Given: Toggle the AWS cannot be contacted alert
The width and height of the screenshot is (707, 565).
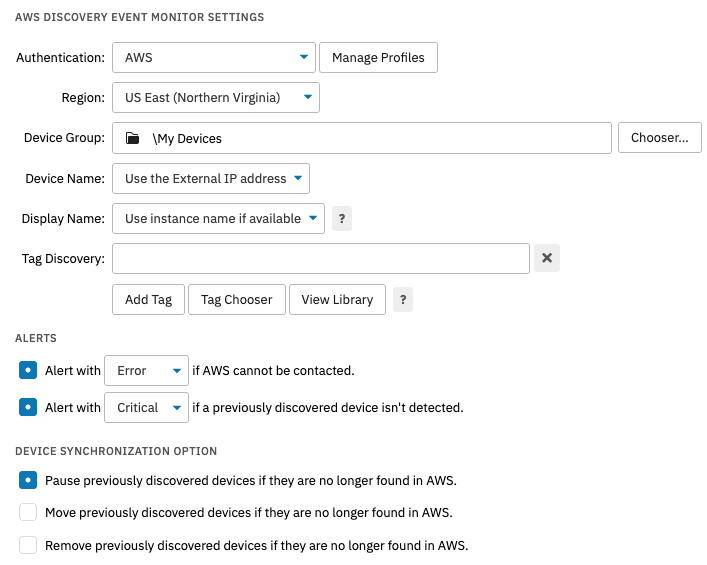Looking at the screenshot, I should [x=28, y=370].
